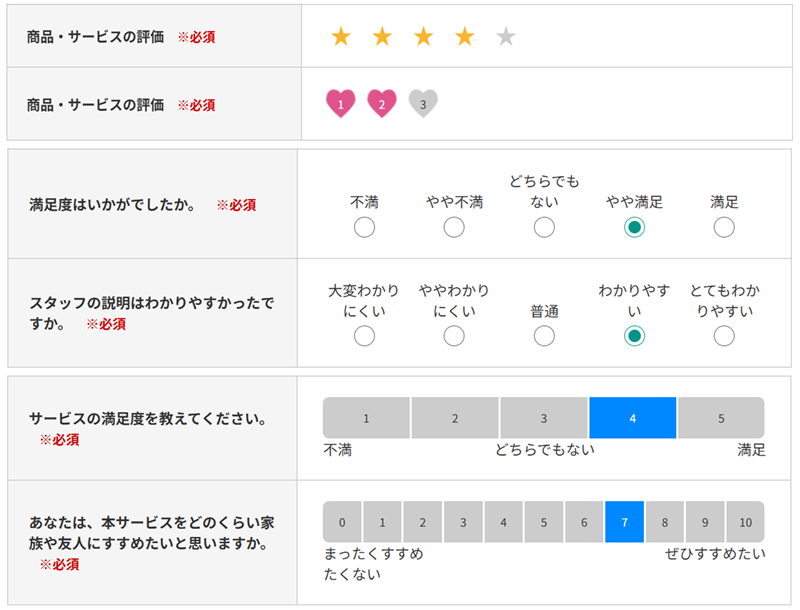Select the third rating star

[423, 37]
